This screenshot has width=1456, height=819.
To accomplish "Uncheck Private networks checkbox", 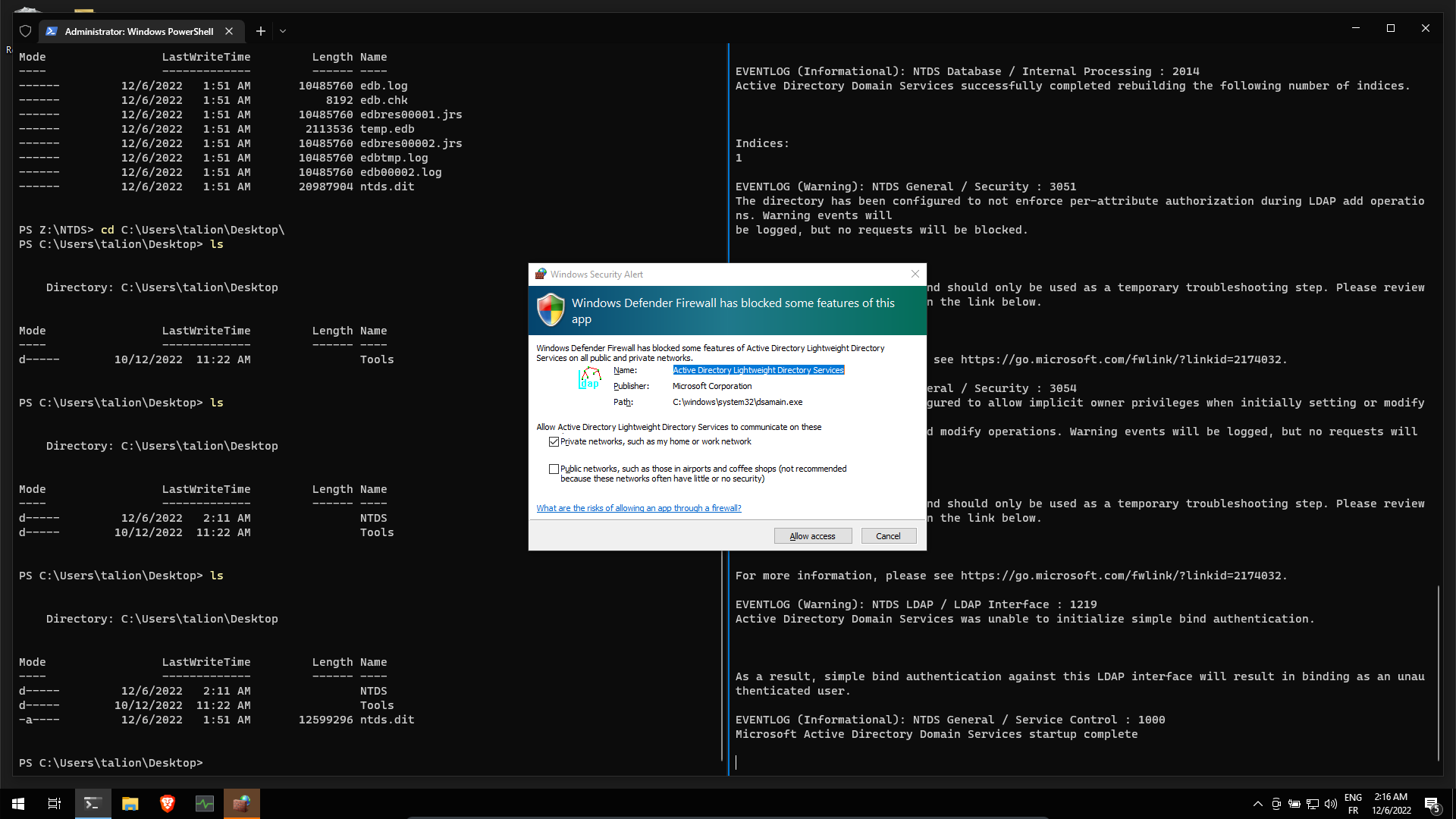I will (x=554, y=441).
